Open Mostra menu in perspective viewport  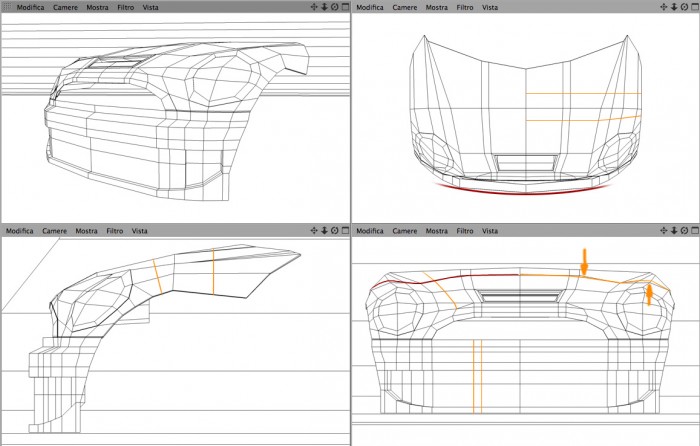click(97, 8)
